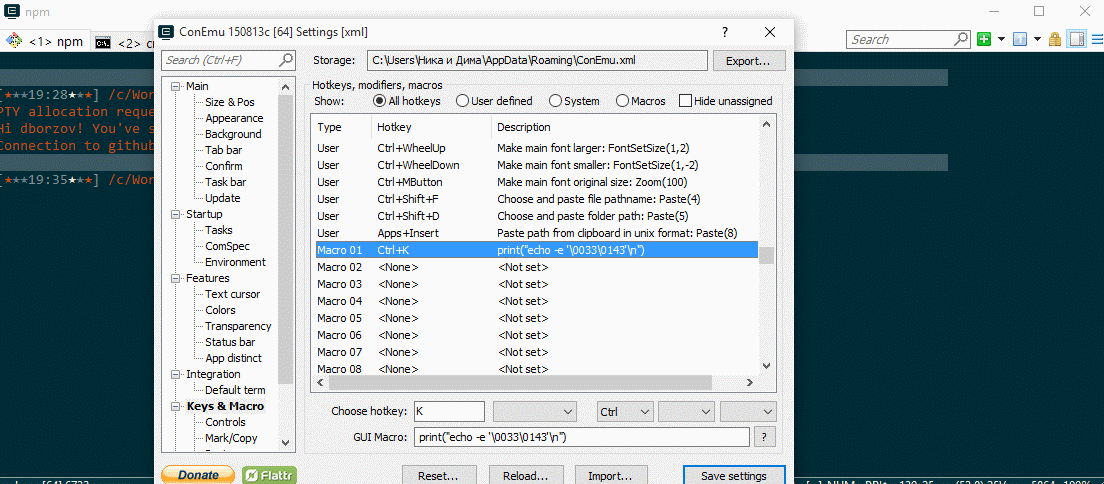Open the Appearance settings page
Screen dimensions: 1104x484
(x=234, y=118)
